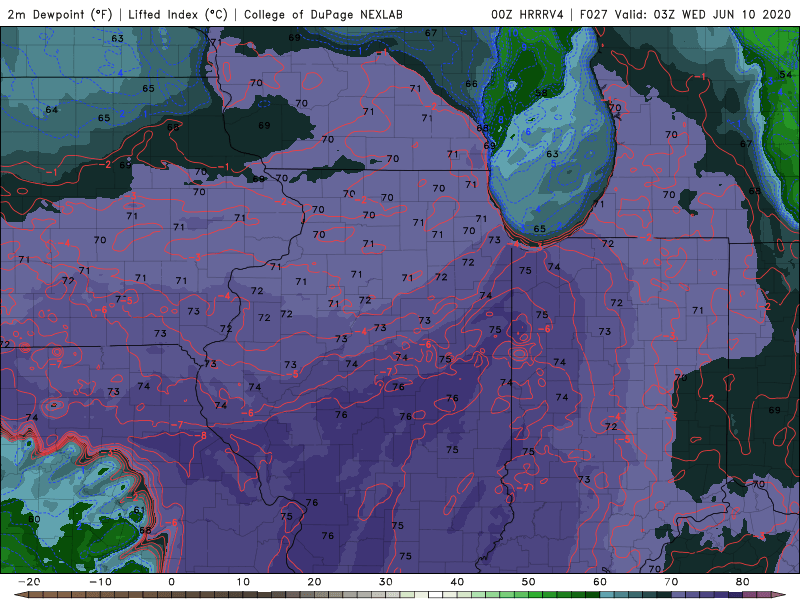Click the "F027 Valid: 03Z WED JUN 10 2020" text

(x=685, y=14)
